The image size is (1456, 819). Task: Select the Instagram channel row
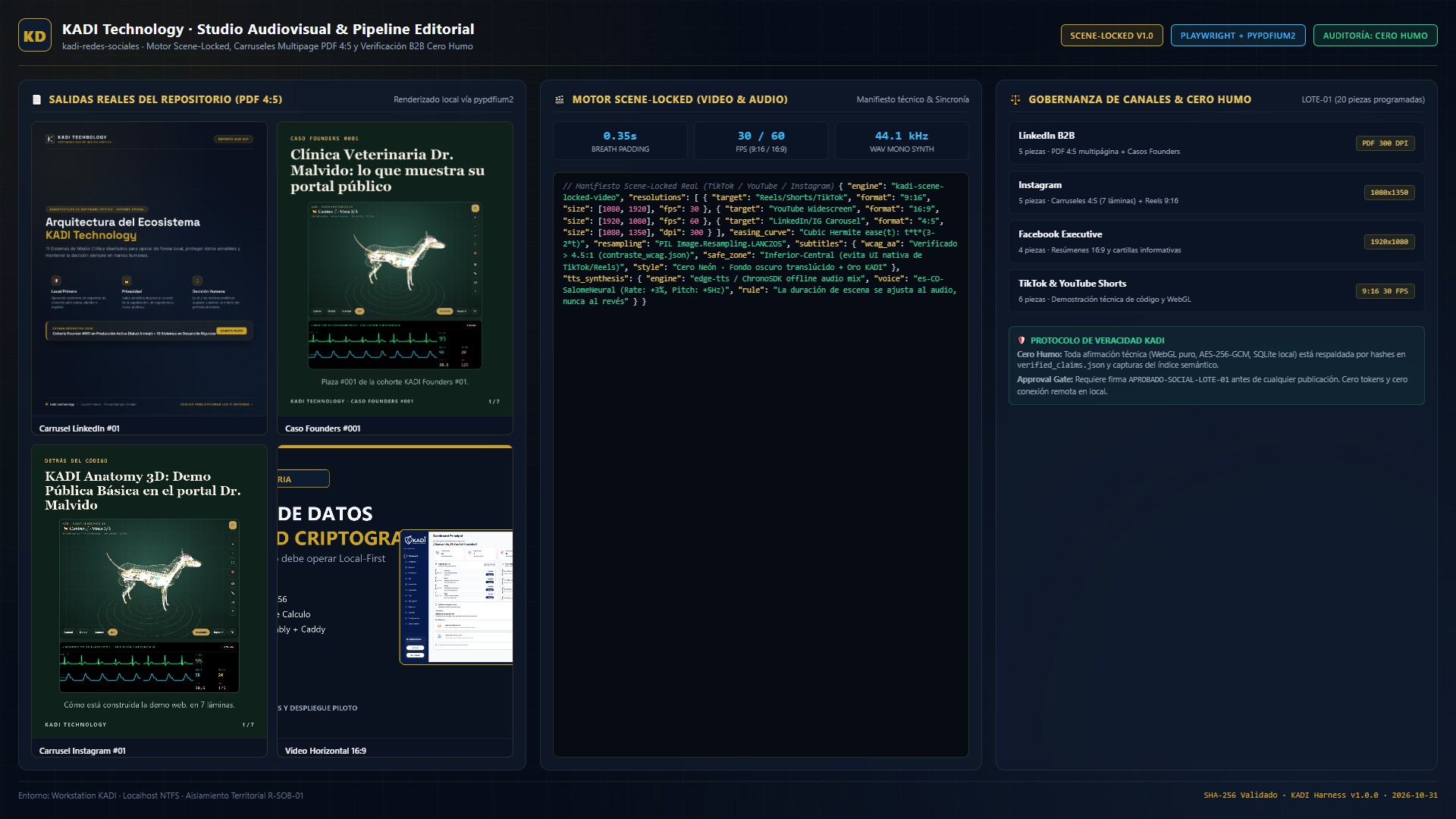coord(1216,193)
